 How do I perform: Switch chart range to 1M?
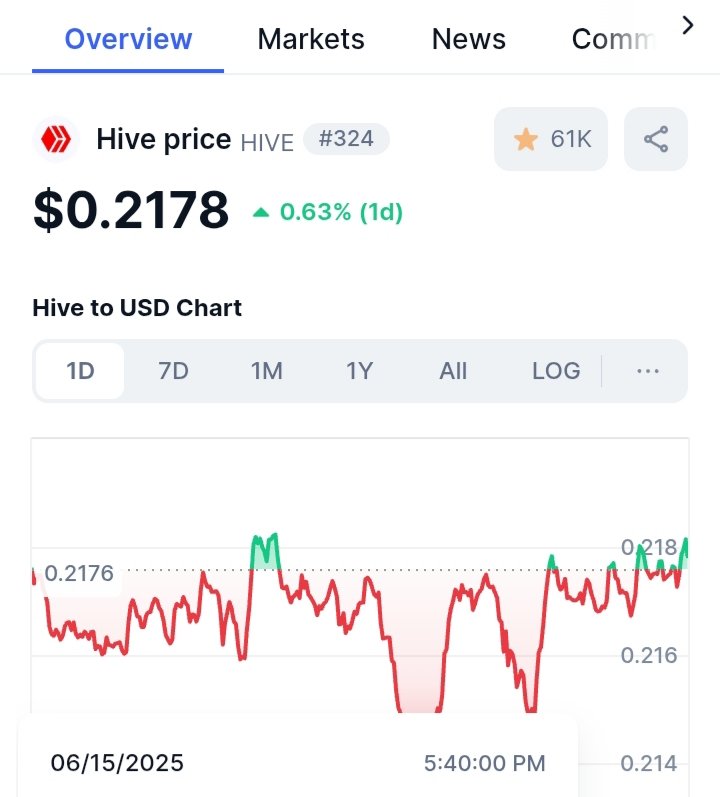tap(267, 371)
